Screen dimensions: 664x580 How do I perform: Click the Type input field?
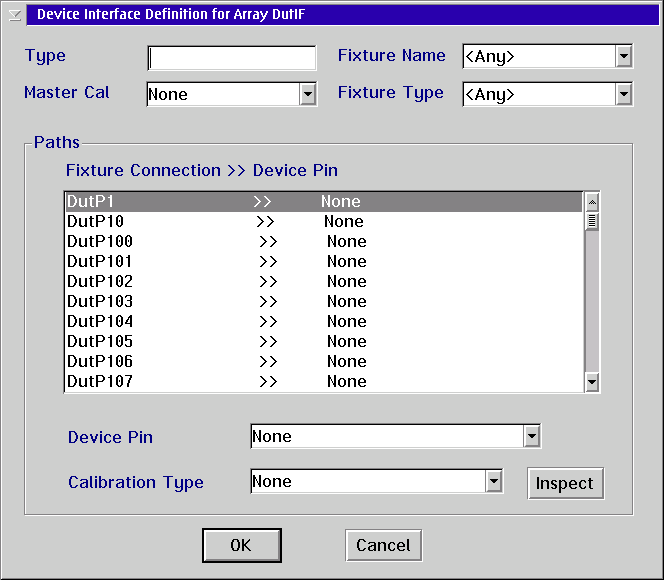click(232, 58)
